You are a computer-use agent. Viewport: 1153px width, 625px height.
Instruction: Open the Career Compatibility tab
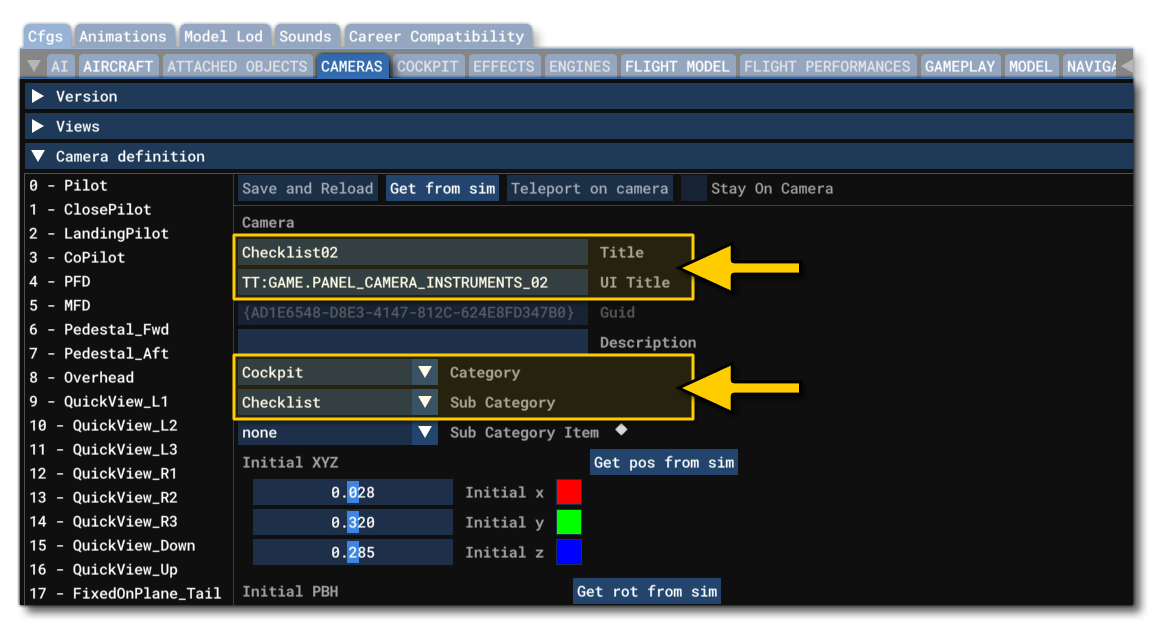point(437,35)
